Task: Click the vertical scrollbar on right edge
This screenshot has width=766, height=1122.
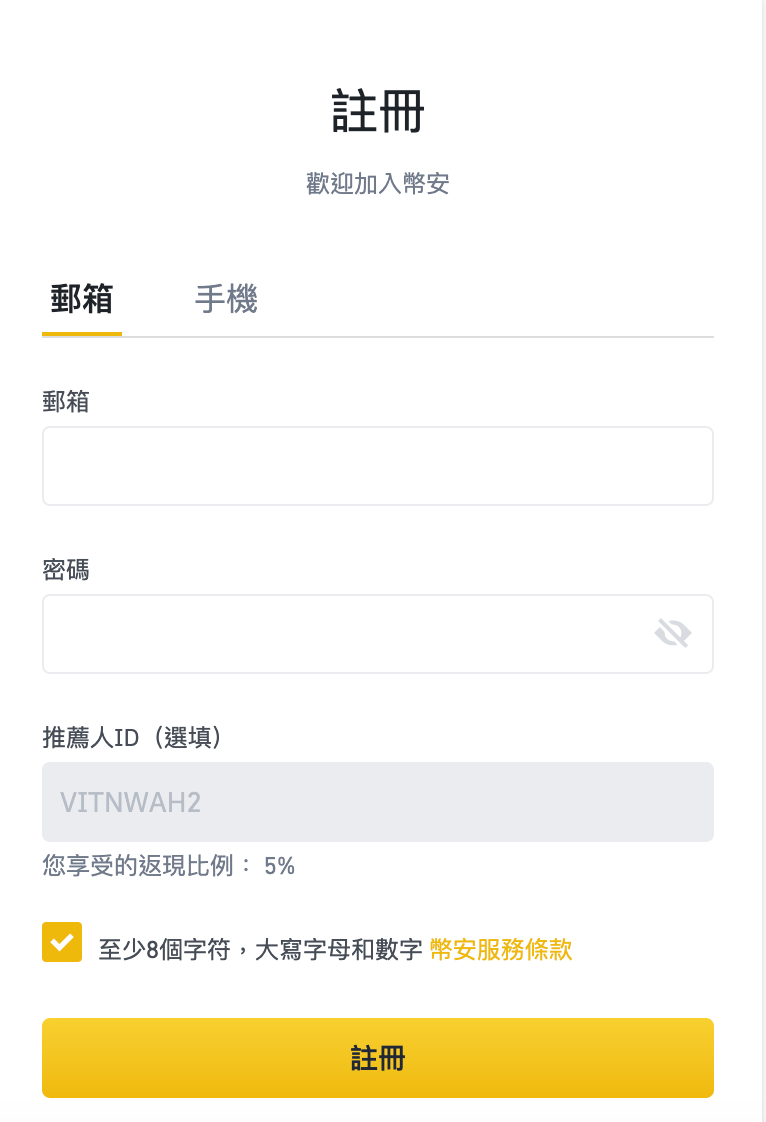Action: (x=764, y=561)
